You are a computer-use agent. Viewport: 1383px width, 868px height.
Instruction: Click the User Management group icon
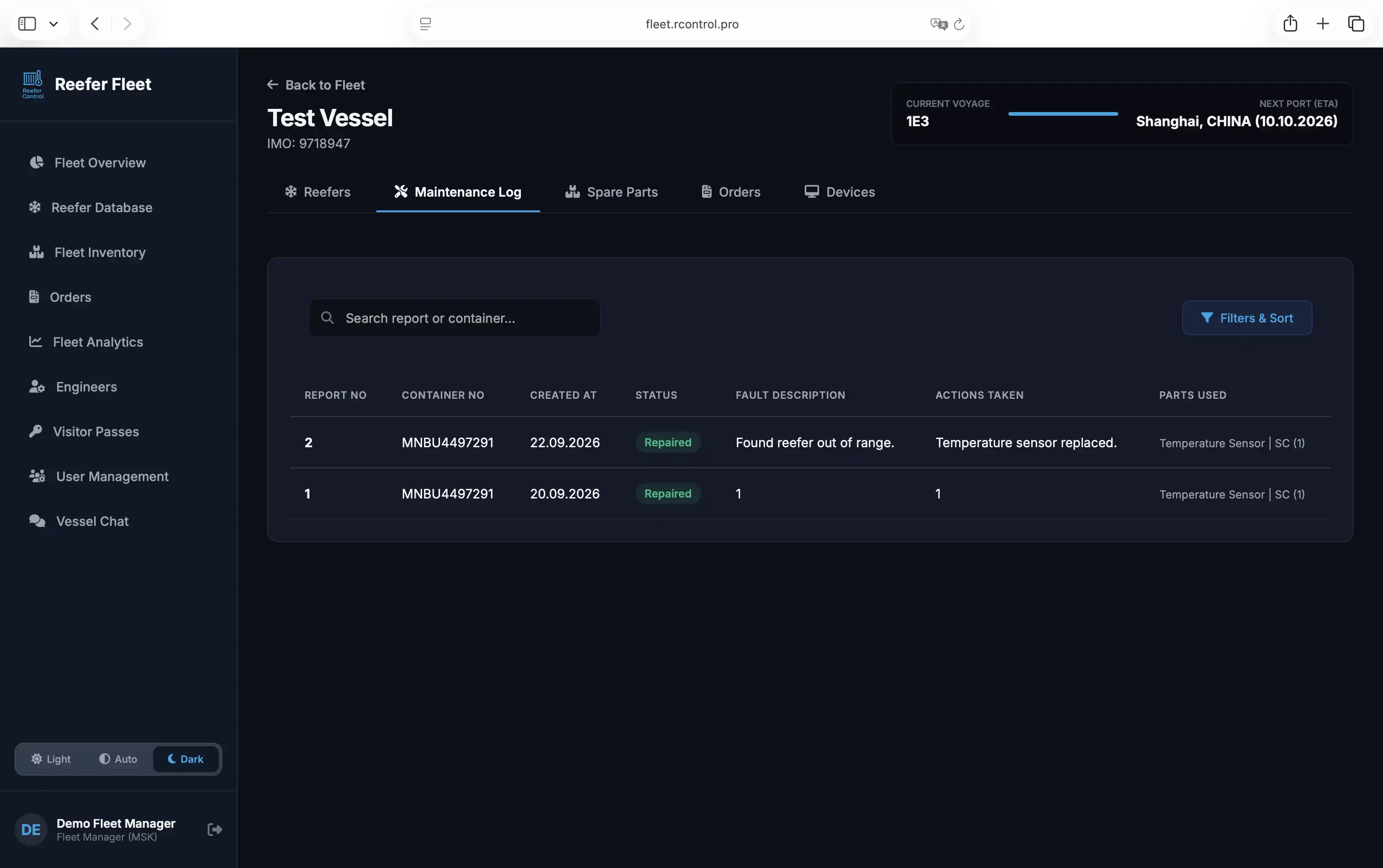click(x=38, y=476)
